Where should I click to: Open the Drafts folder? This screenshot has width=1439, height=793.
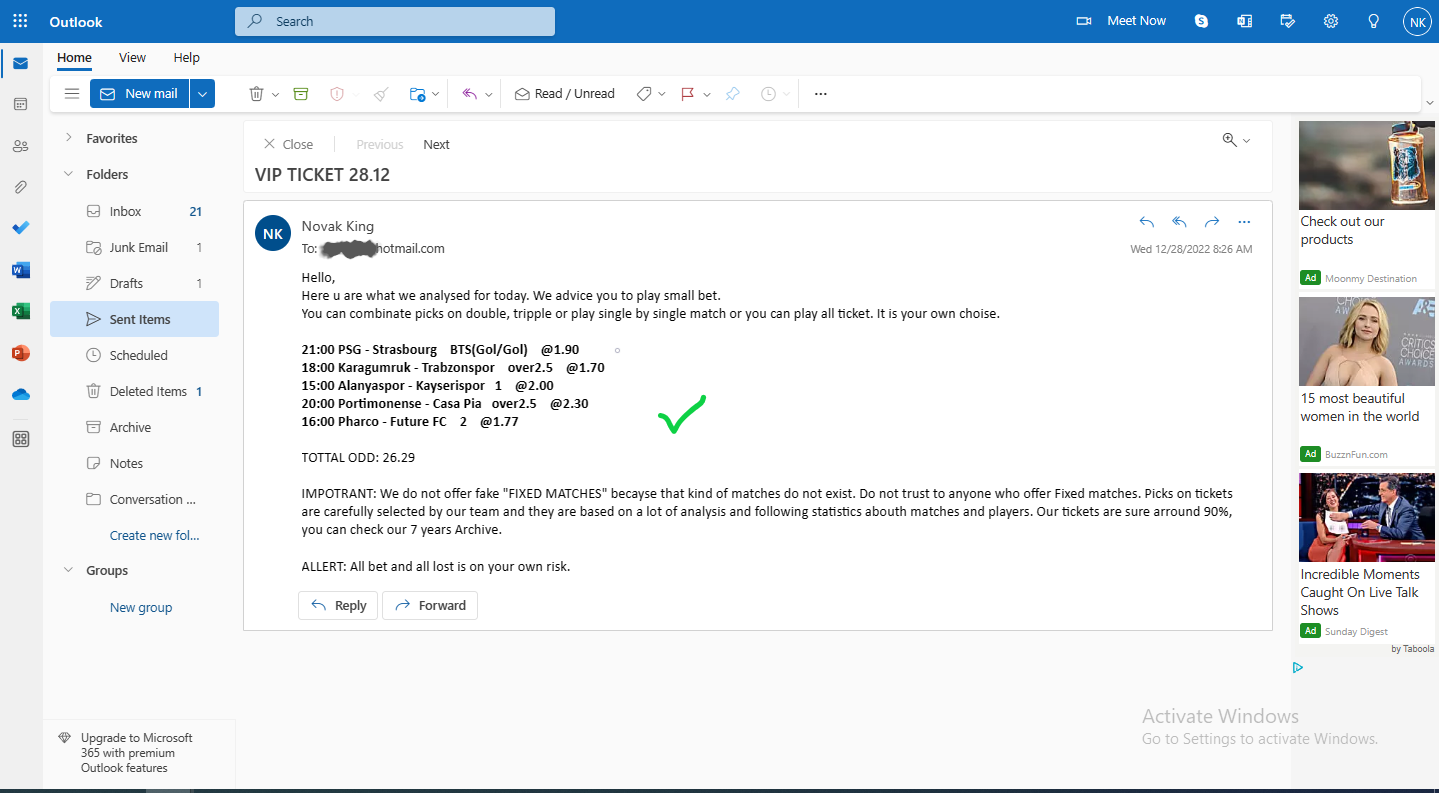click(134, 283)
